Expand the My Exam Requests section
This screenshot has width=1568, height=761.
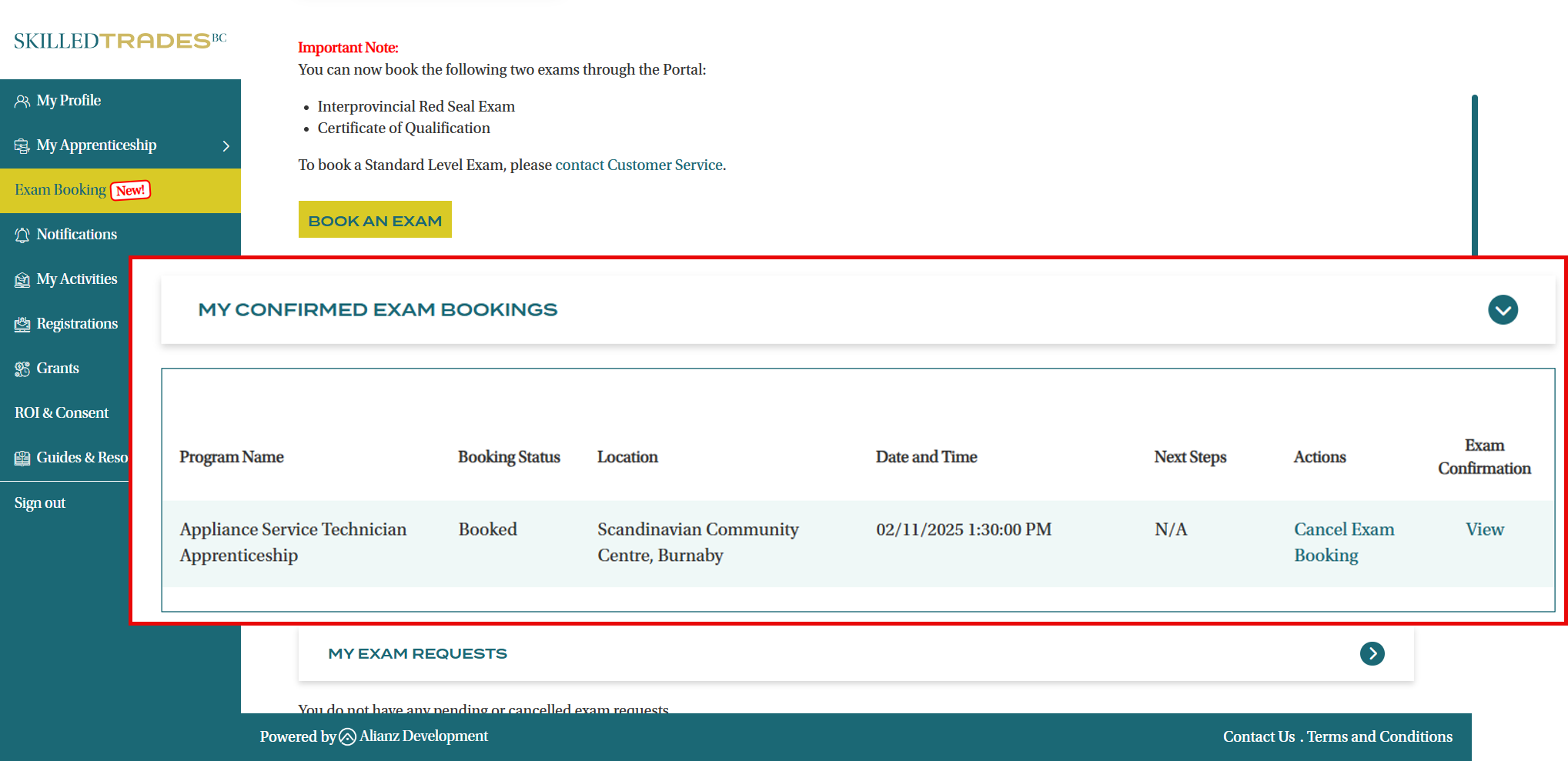[1372, 654]
